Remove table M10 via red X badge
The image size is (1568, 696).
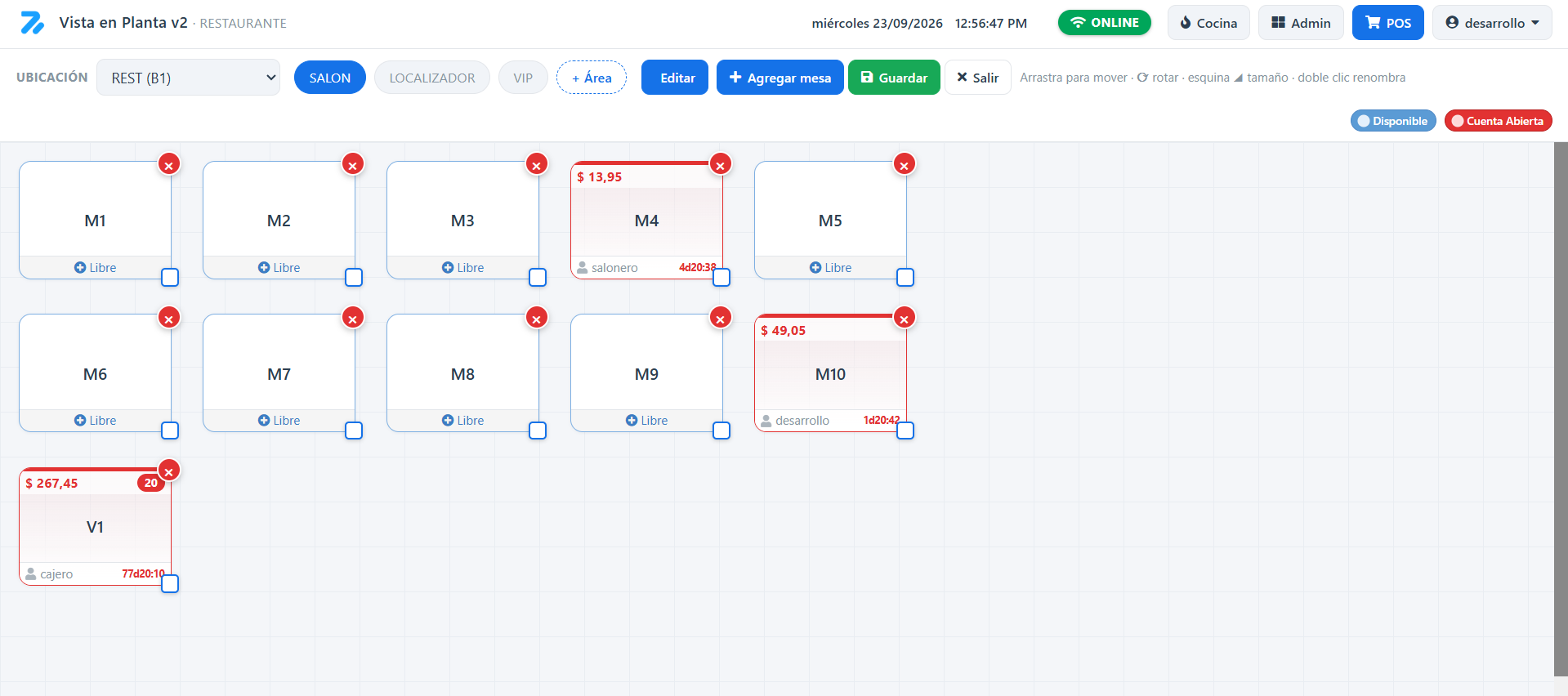[x=905, y=319]
